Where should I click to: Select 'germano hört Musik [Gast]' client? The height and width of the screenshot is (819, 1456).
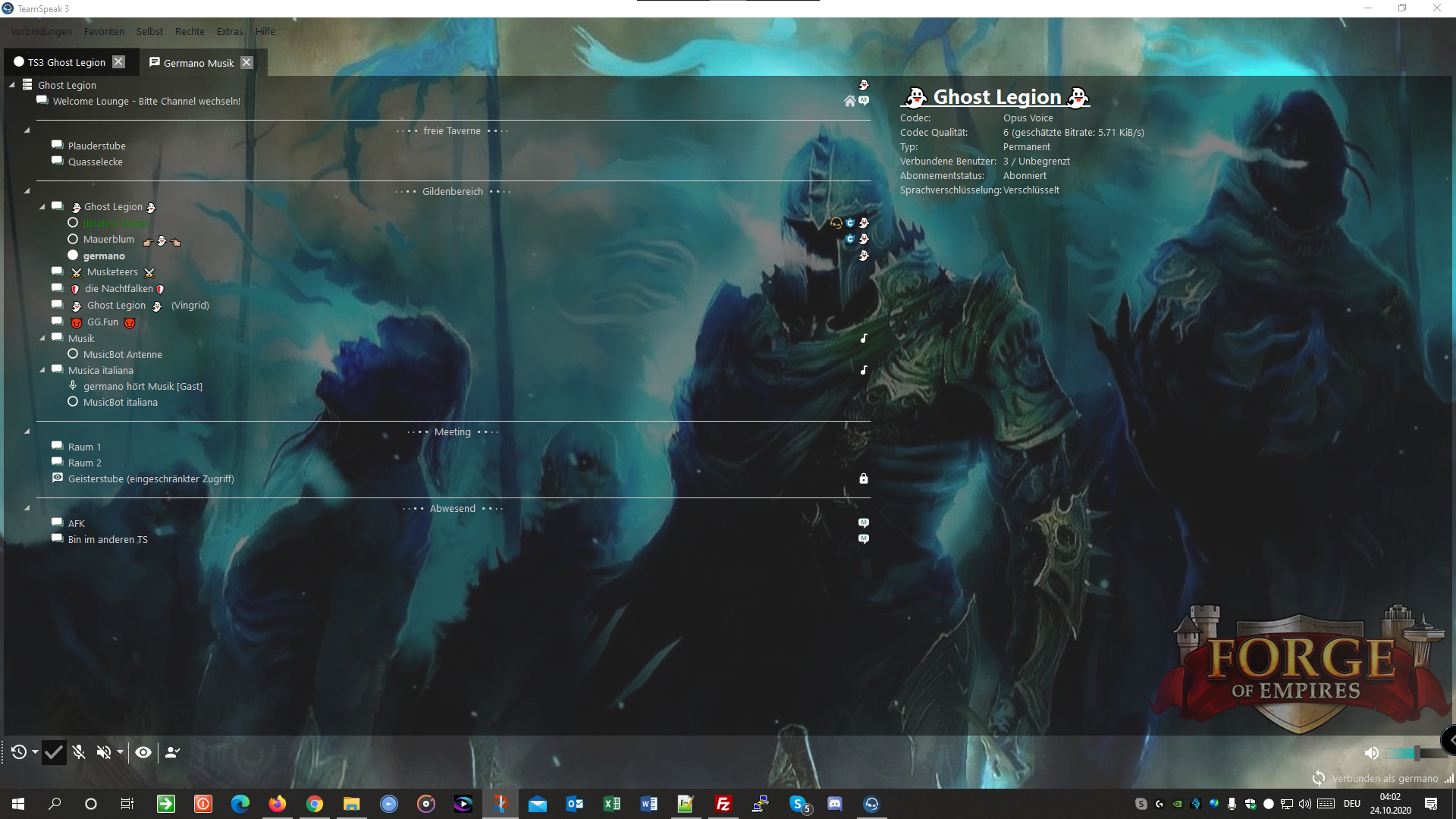(143, 386)
